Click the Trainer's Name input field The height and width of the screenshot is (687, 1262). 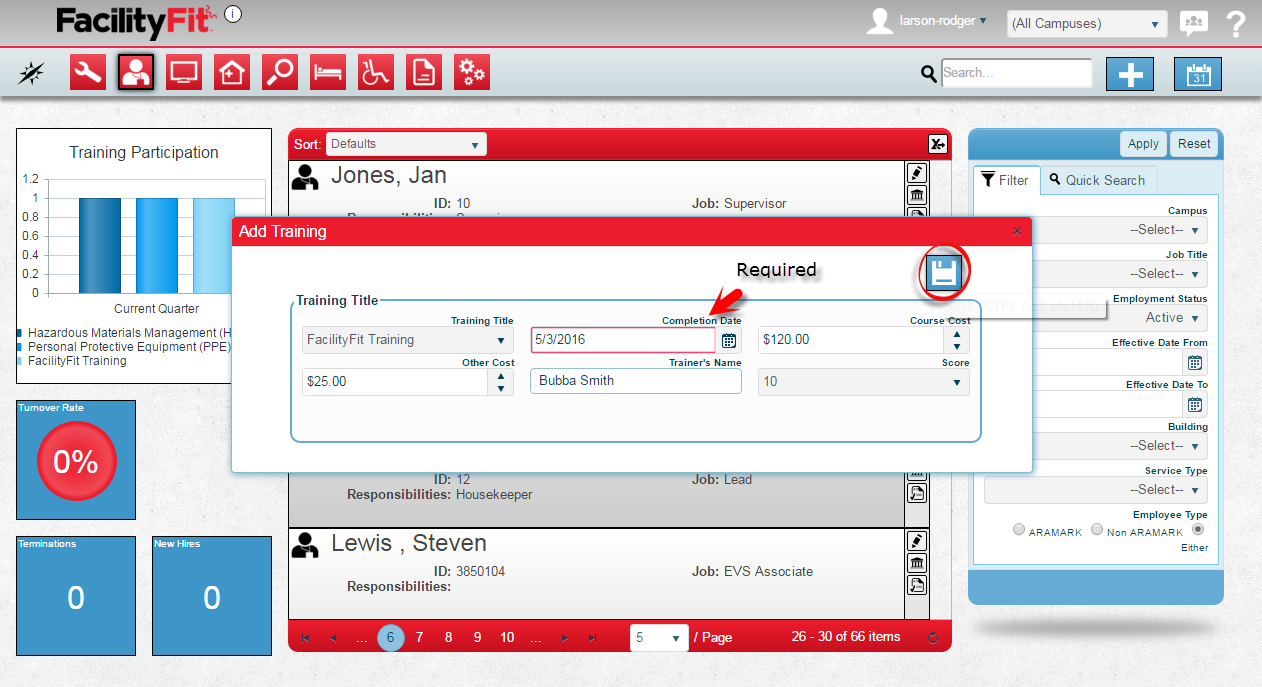(635, 381)
